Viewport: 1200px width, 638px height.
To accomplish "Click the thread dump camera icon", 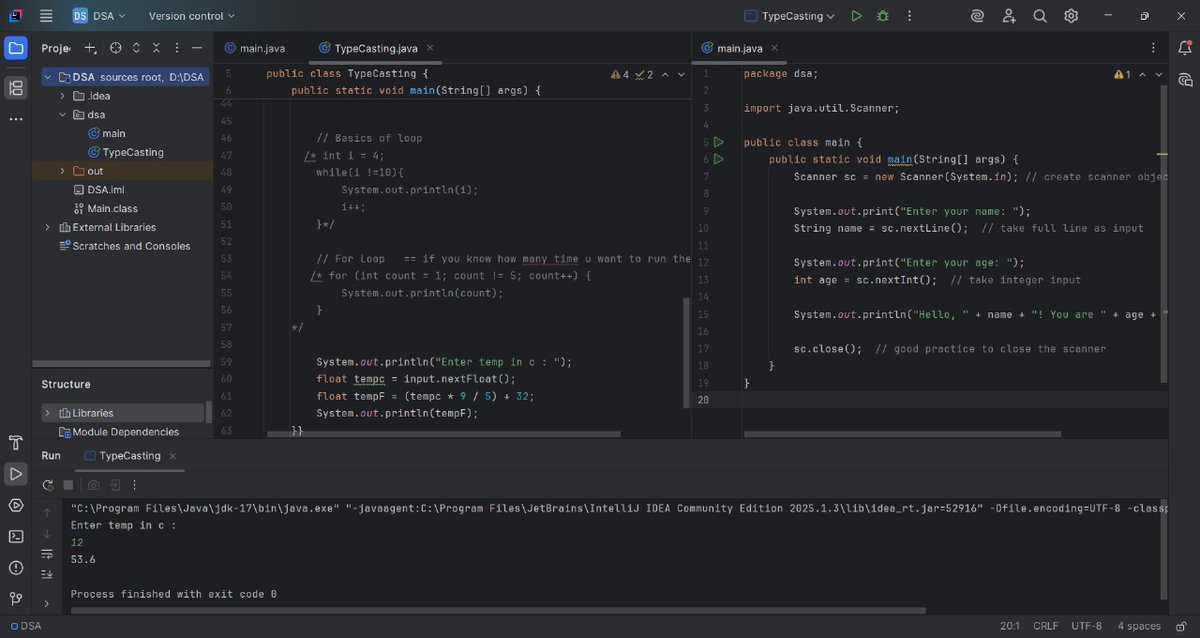I will coord(94,485).
